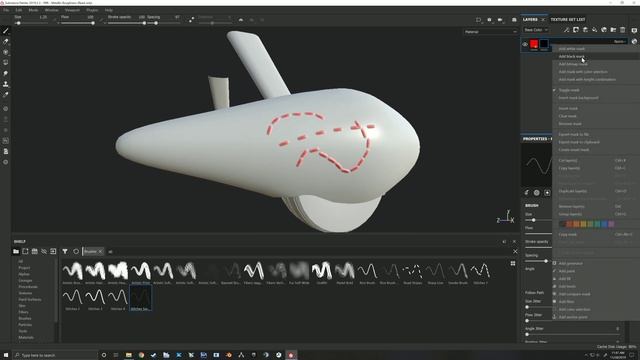Clear shelf search with X button
This screenshot has height=360, width=640.
pos(515,251)
